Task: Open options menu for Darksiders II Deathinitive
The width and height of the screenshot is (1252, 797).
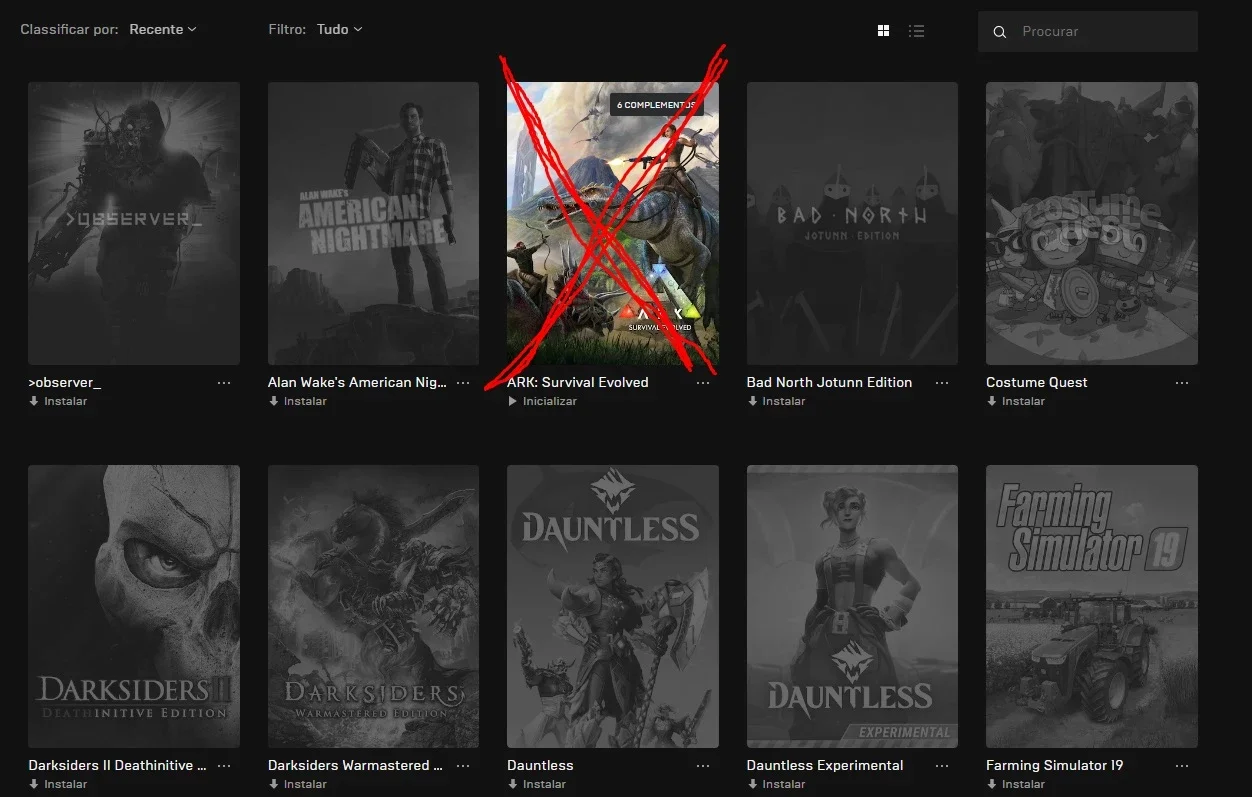Action: point(224,766)
